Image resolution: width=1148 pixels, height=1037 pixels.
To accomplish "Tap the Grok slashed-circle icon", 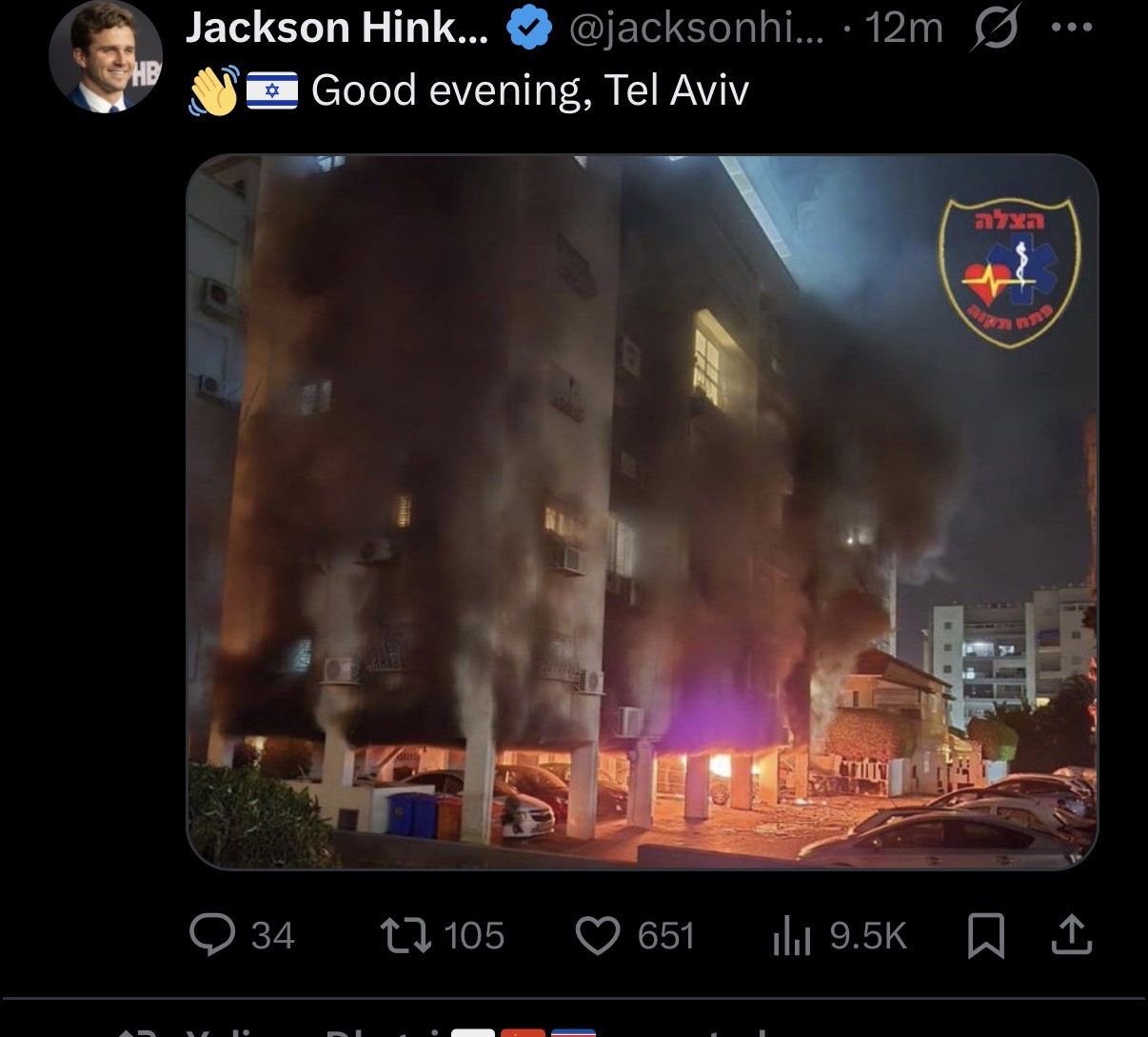I will pyautogui.click(x=993, y=29).
